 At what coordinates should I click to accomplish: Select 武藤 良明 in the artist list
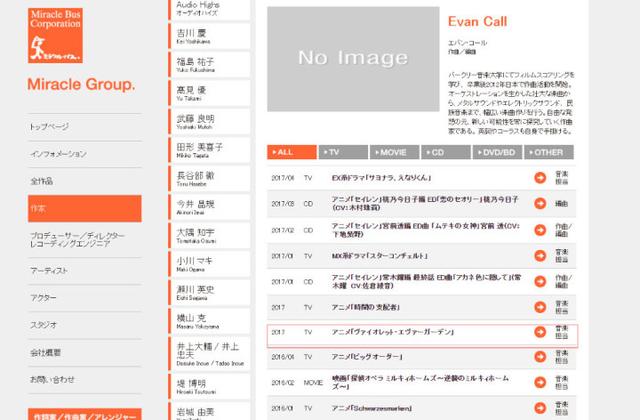click(209, 122)
